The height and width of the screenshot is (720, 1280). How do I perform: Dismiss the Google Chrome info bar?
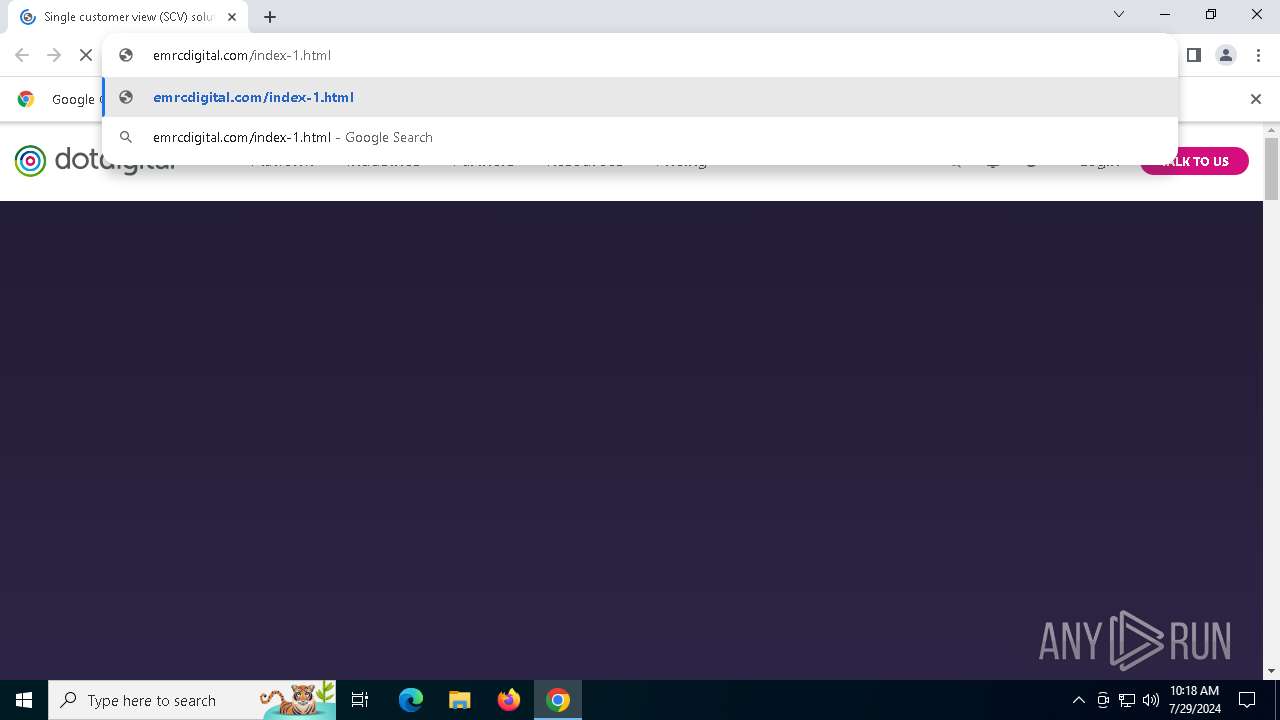tap(1256, 98)
